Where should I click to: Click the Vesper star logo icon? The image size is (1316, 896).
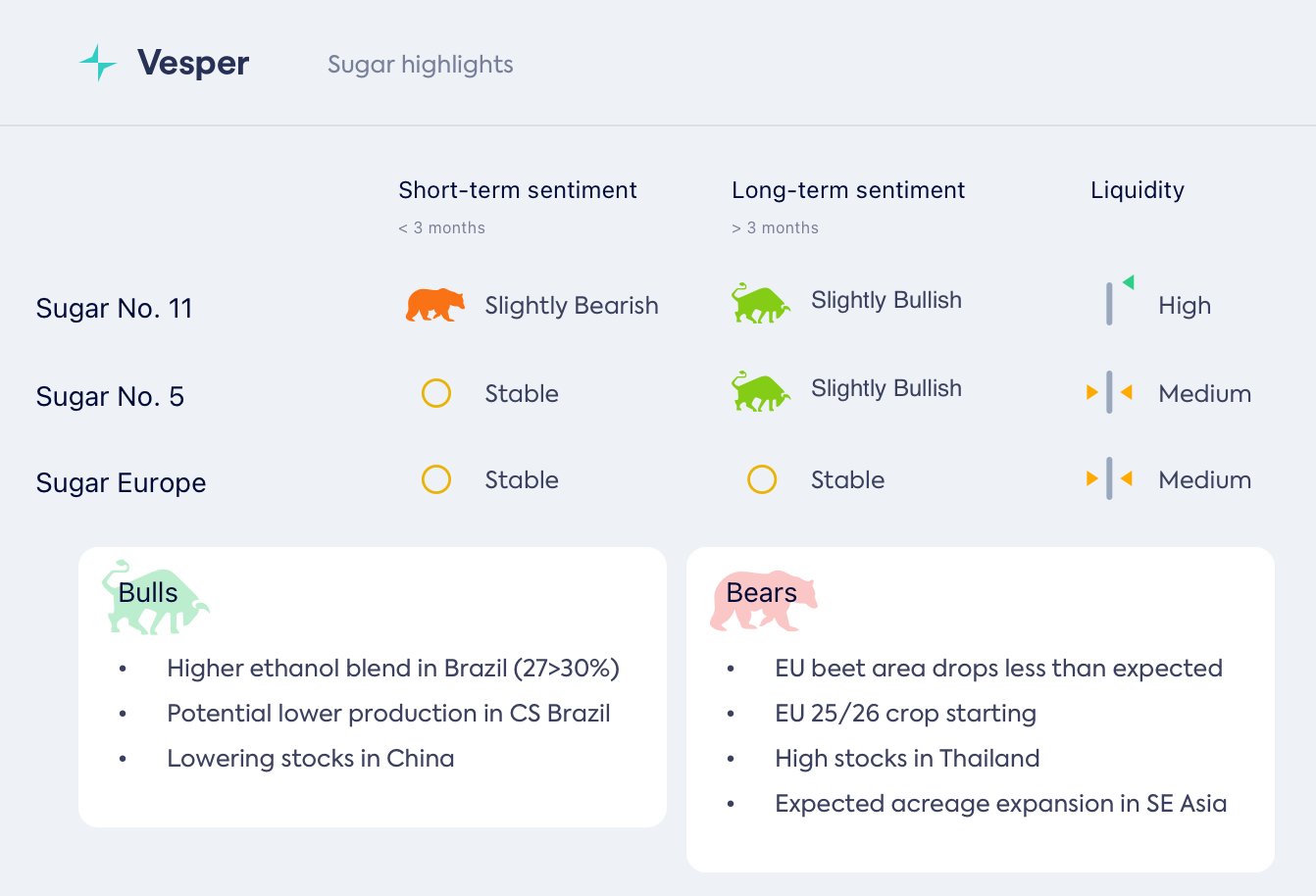pyautogui.click(x=98, y=64)
